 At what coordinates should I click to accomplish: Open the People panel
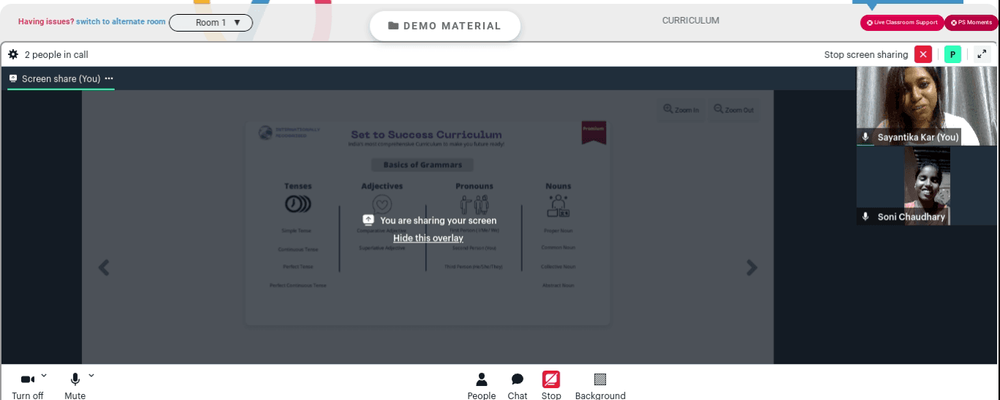click(482, 386)
